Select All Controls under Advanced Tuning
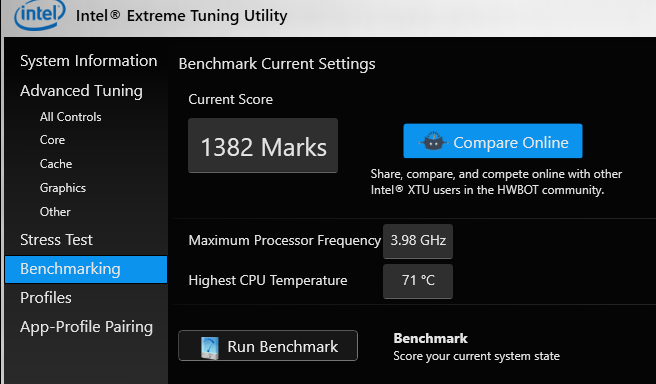 point(70,117)
